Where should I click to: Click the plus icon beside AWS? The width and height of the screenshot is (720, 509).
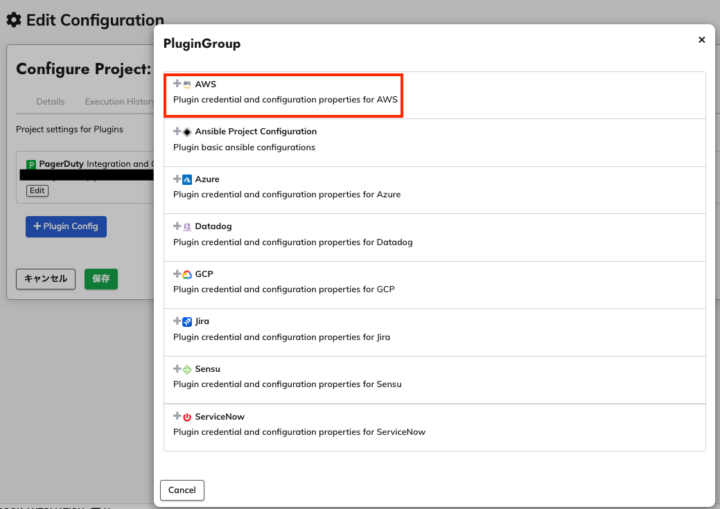click(177, 83)
